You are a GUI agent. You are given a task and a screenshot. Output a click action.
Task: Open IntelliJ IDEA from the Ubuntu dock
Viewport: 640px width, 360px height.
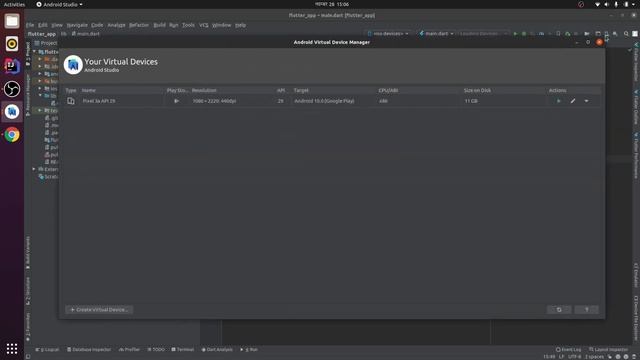click(12, 66)
